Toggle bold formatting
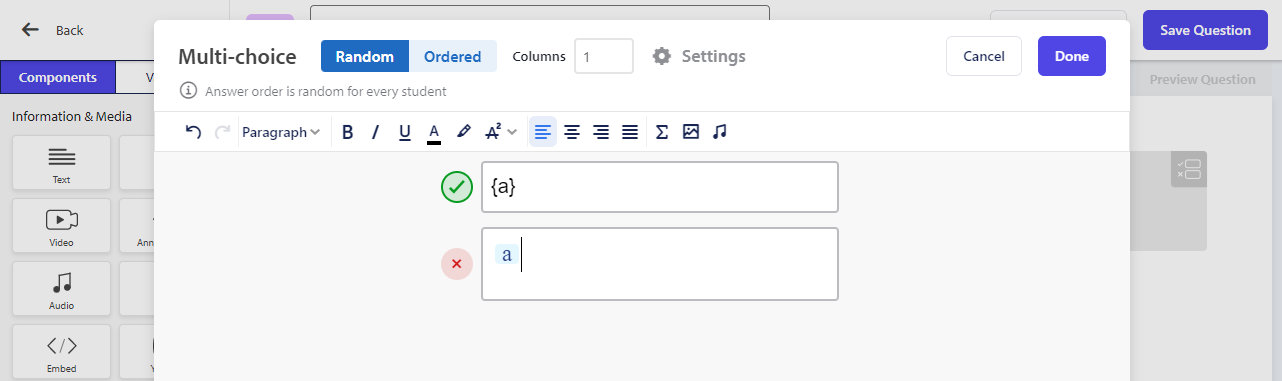 (347, 132)
